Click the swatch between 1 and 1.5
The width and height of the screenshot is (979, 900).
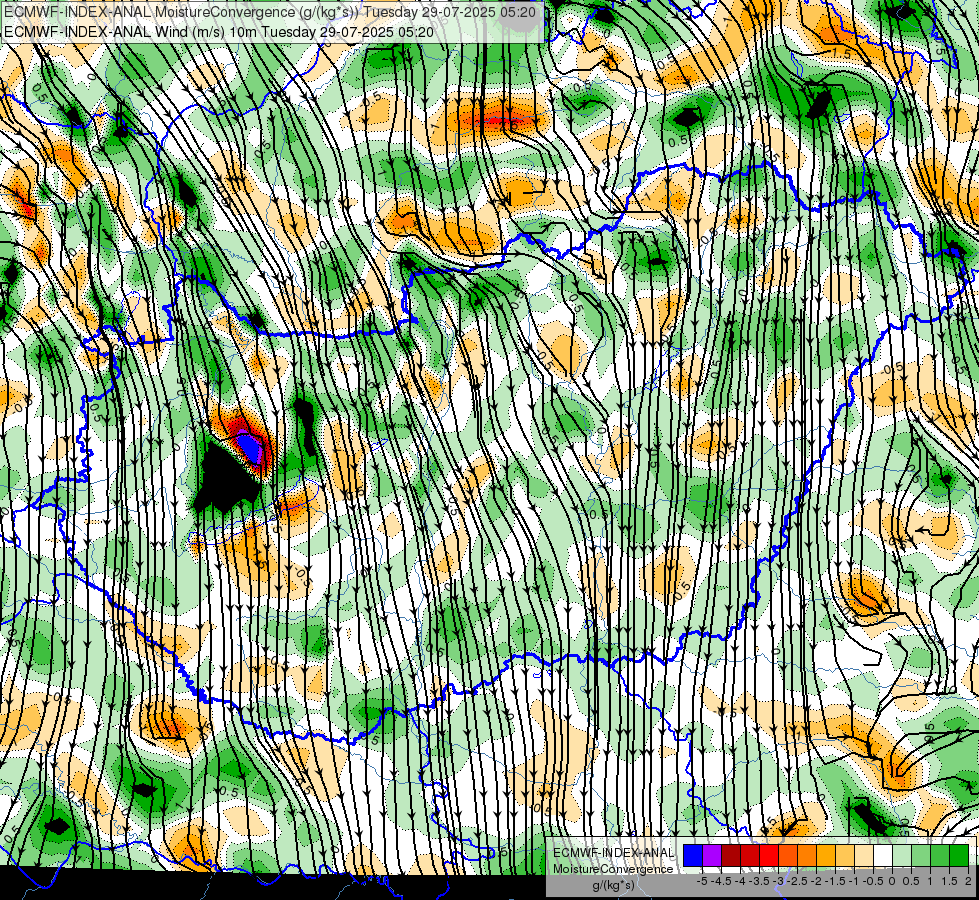[x=940, y=855]
